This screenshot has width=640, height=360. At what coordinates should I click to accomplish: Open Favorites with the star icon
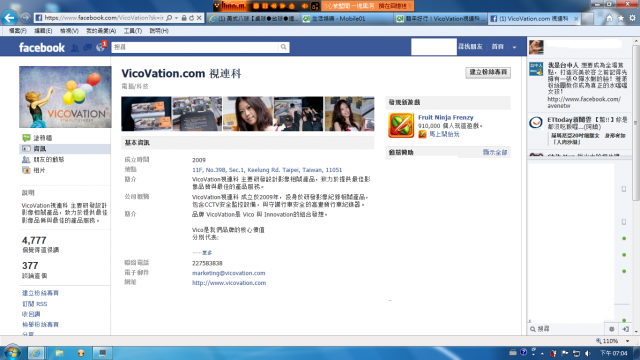coord(621,18)
